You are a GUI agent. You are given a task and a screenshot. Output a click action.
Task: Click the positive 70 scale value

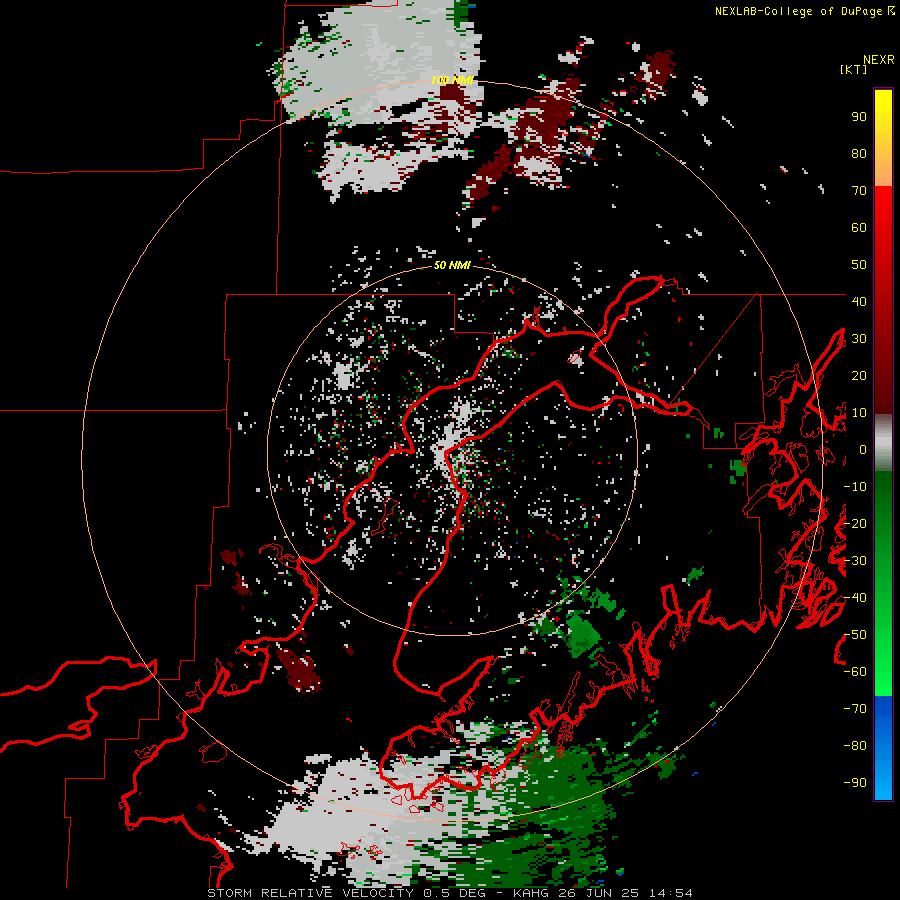859,191
